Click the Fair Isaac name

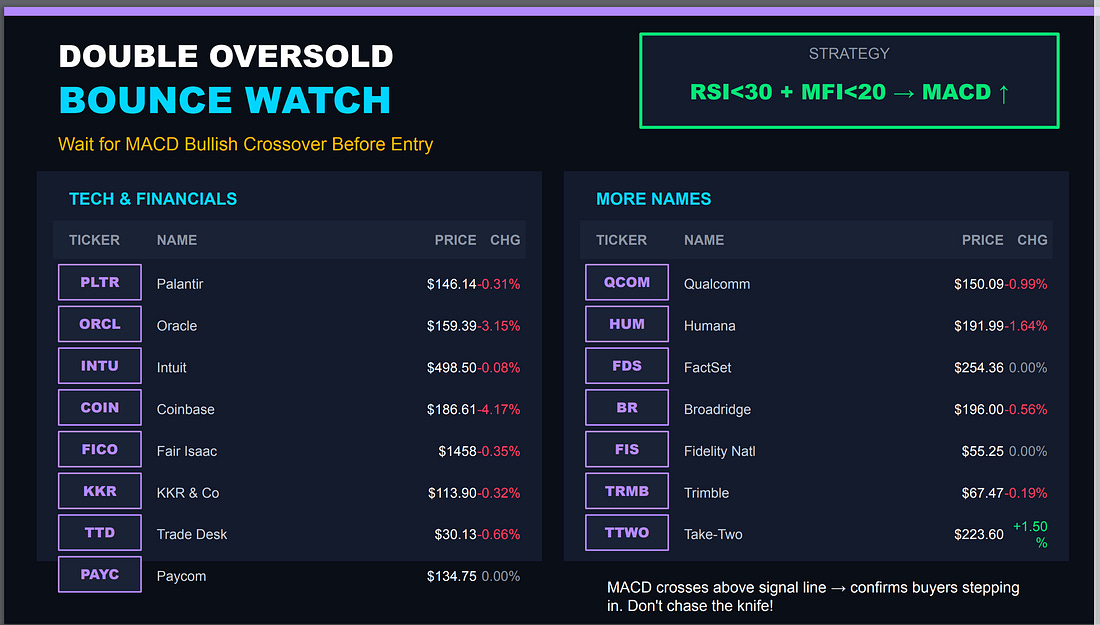tap(187, 451)
